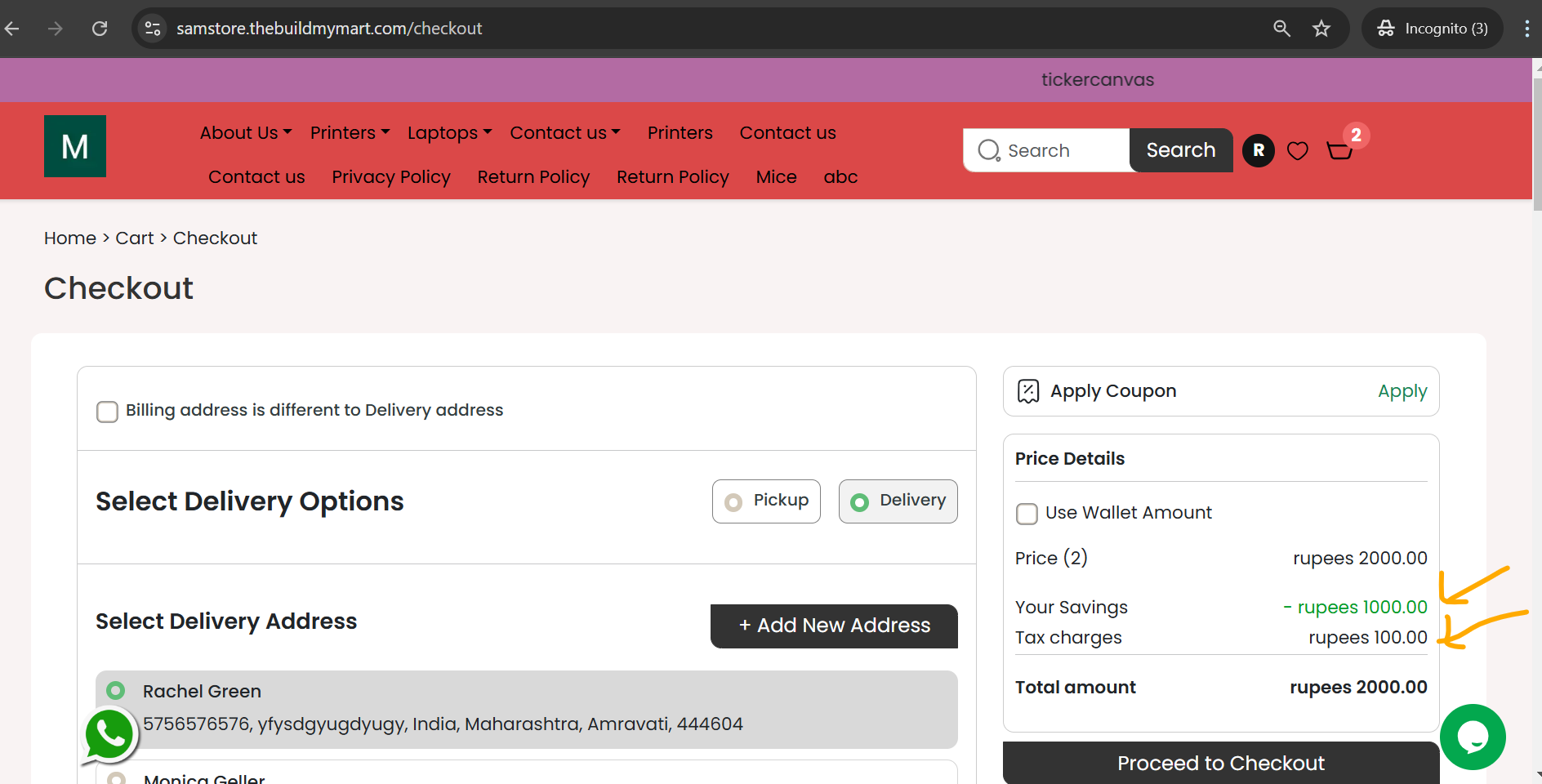Click the Checkout breadcrumb item
The width and height of the screenshot is (1542, 784).
pos(215,238)
